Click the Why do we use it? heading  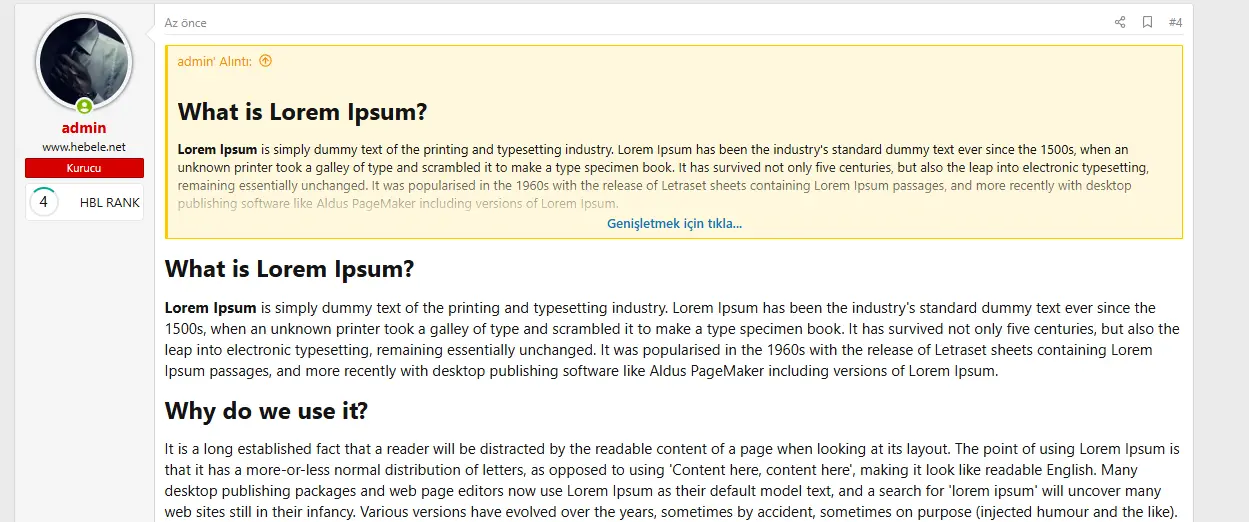(267, 411)
